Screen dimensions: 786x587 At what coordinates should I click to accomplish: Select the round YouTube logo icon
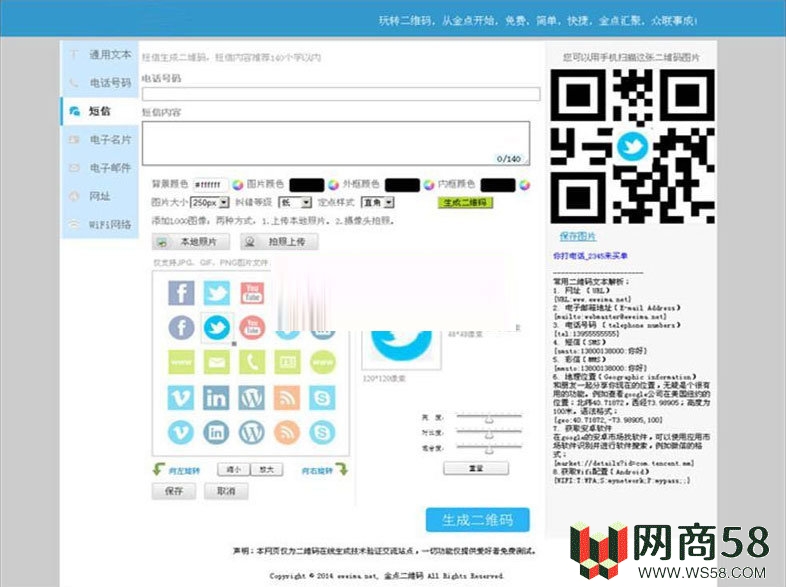[x=252, y=328]
